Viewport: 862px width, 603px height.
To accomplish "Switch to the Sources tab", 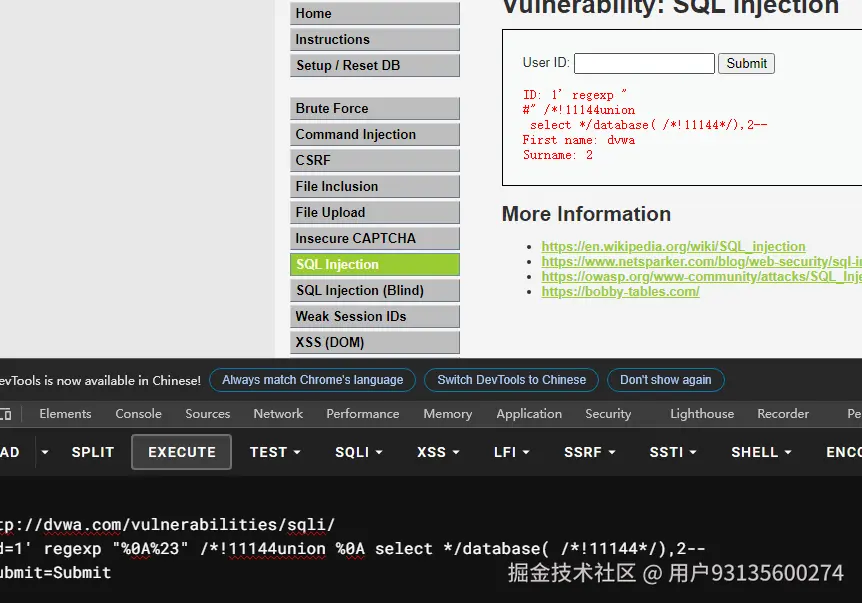I will (x=208, y=414).
